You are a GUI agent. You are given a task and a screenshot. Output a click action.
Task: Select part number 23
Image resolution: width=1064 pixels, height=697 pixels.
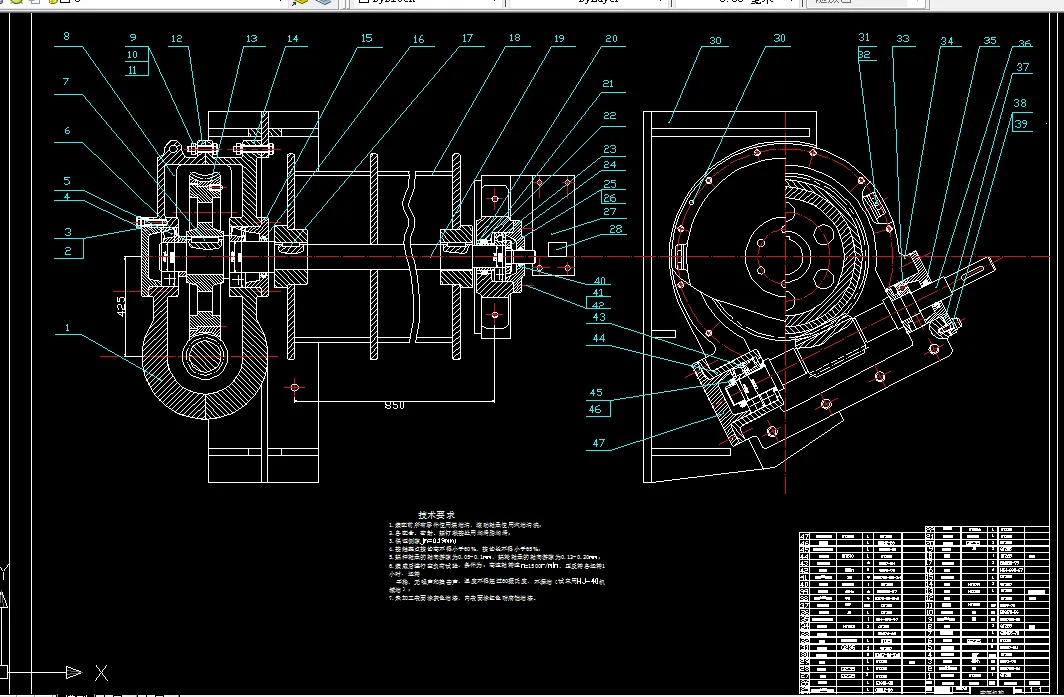point(610,149)
